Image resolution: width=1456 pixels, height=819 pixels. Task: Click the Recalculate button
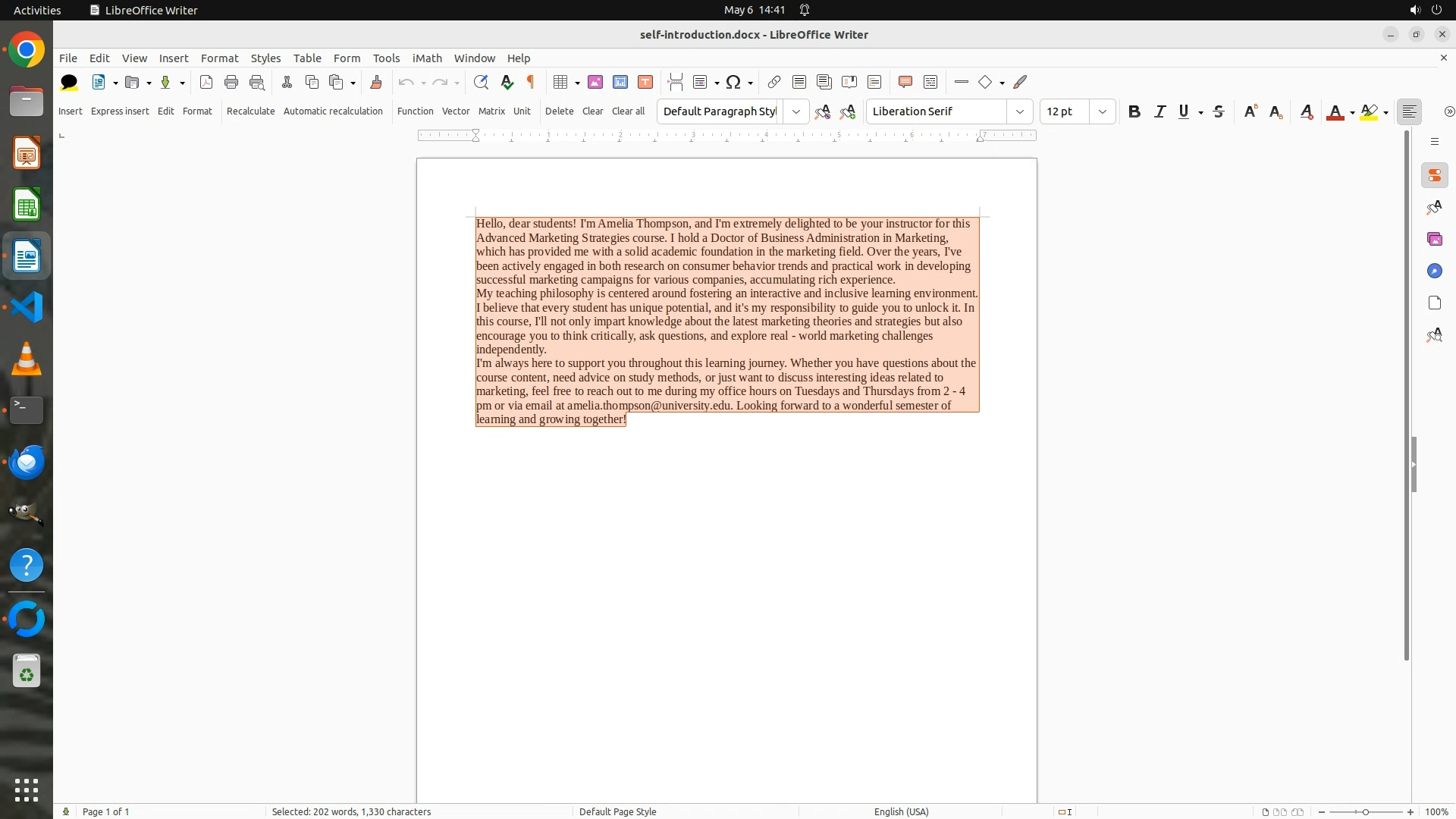(250, 111)
